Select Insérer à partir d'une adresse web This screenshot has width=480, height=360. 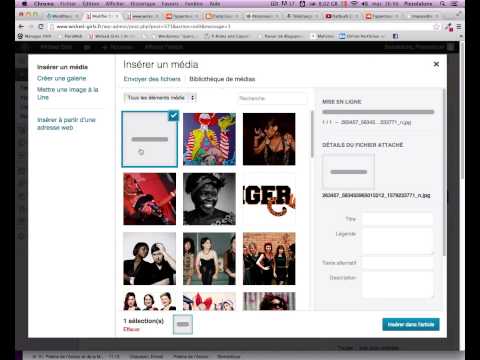pyautogui.click(x=66, y=124)
